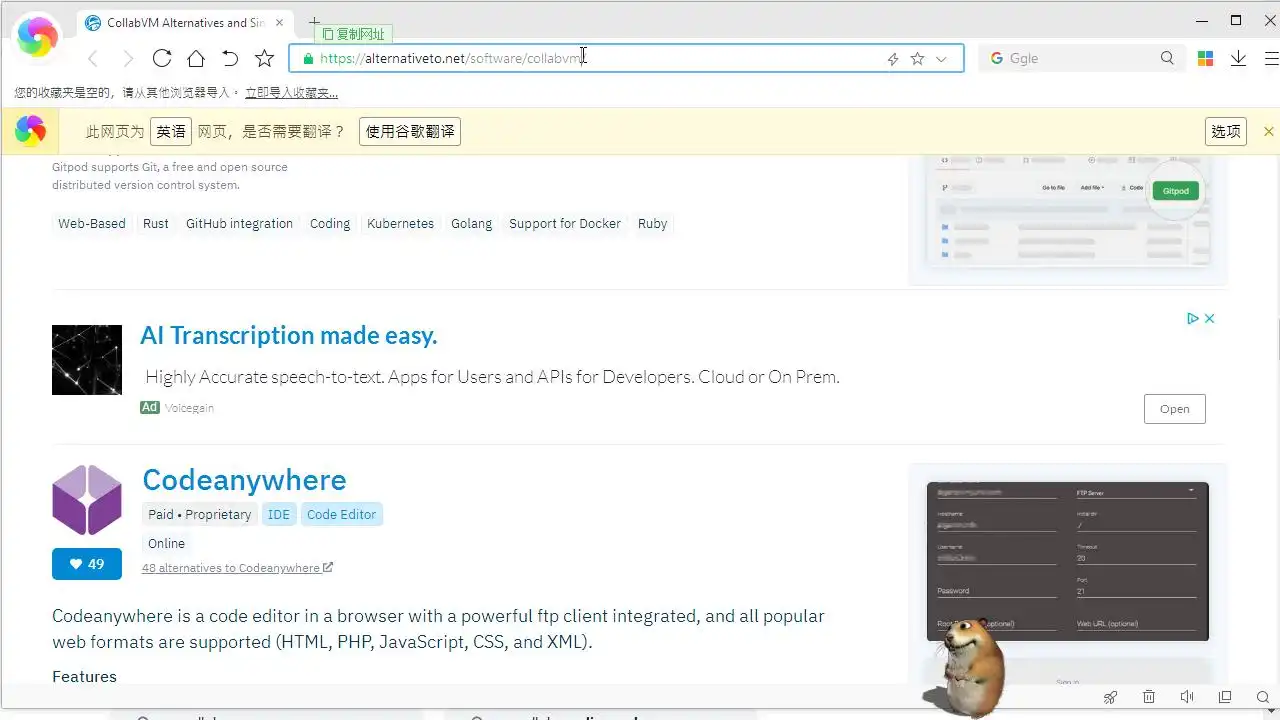
Task: Click the Ruby tag
Action: pyautogui.click(x=652, y=224)
